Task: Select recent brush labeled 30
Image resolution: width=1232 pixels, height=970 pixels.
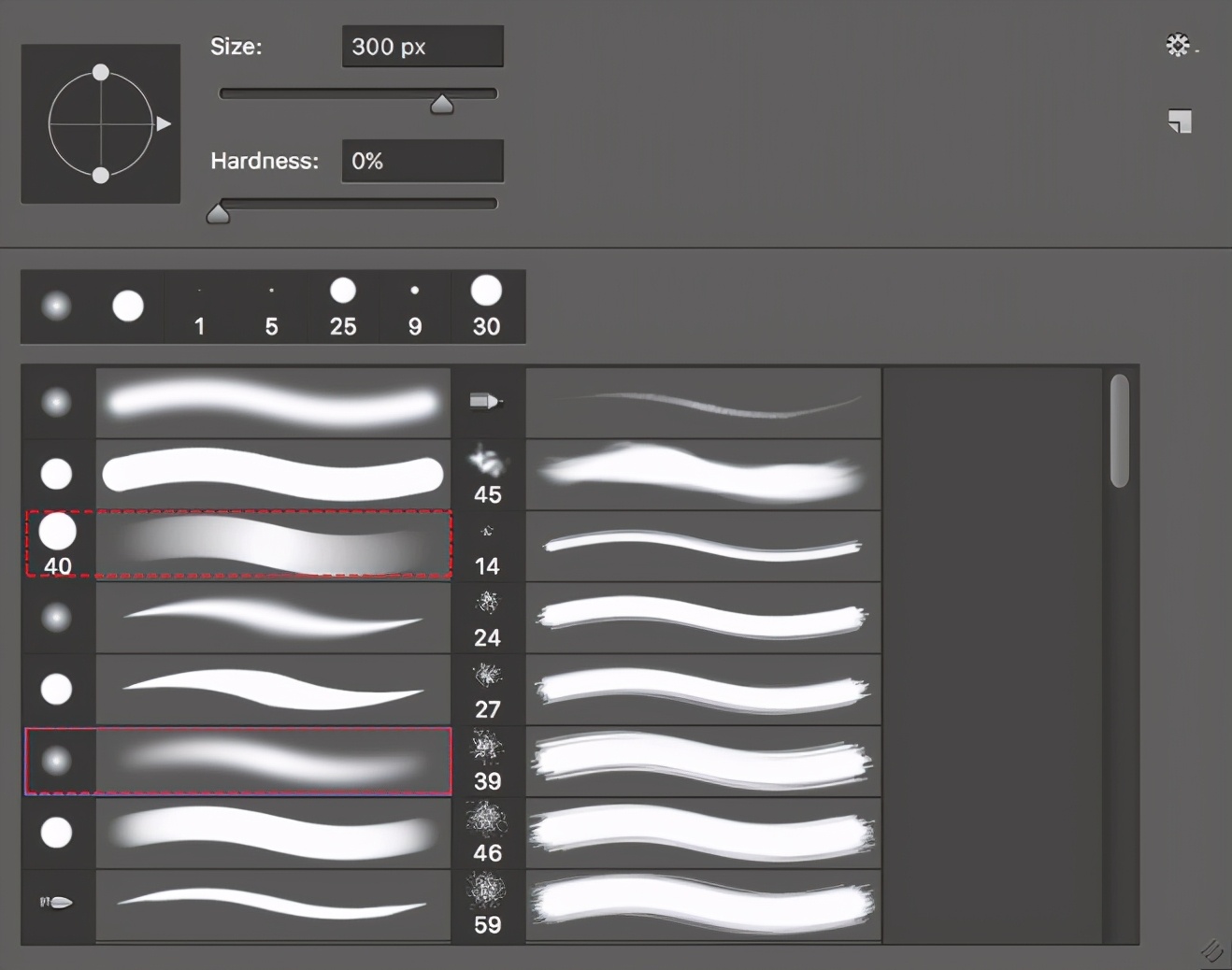Action: point(486,306)
